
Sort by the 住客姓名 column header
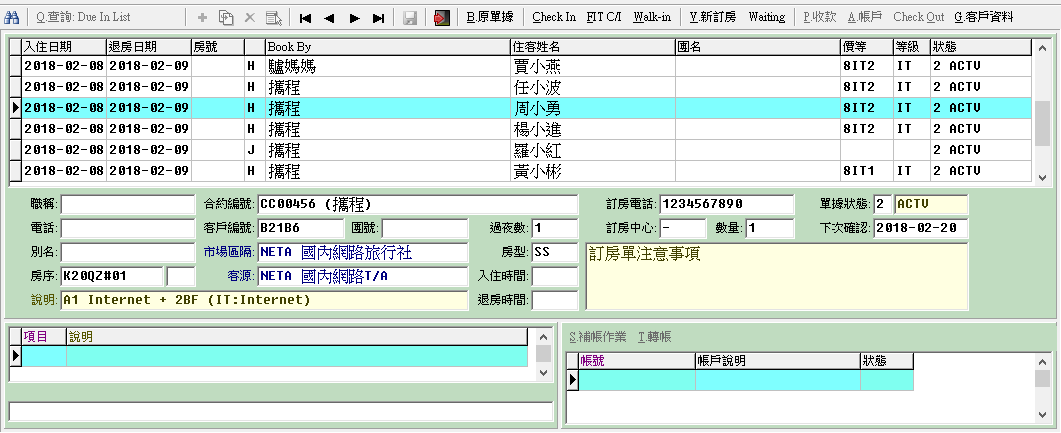click(x=591, y=47)
